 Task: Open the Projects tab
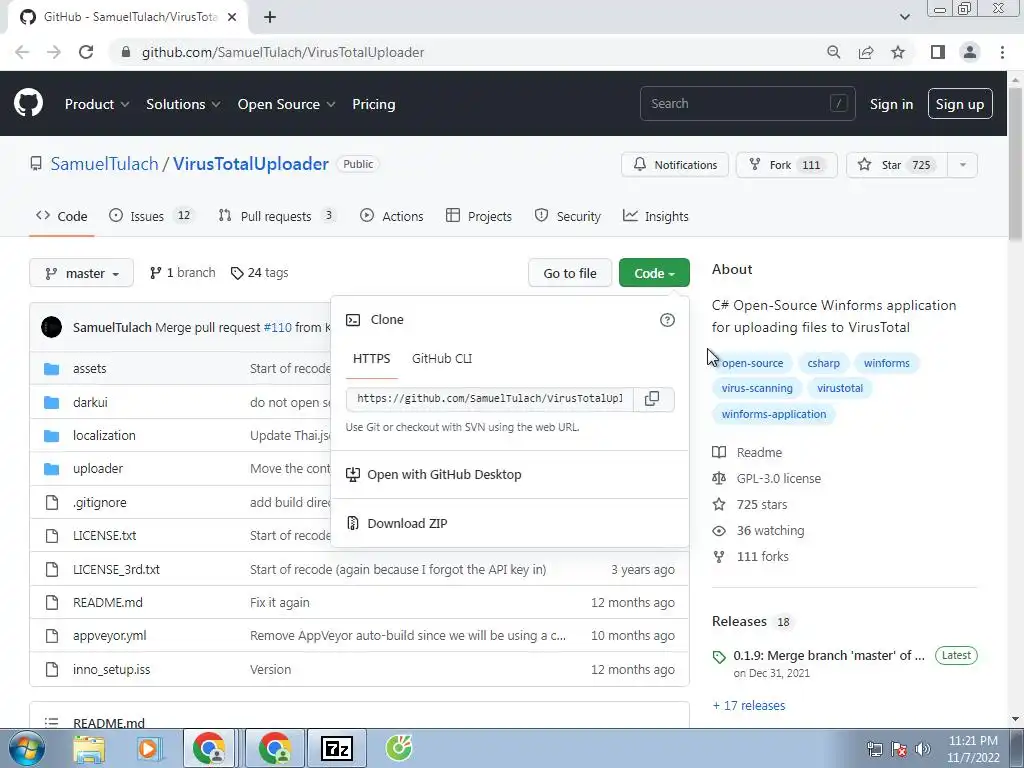[479, 216]
